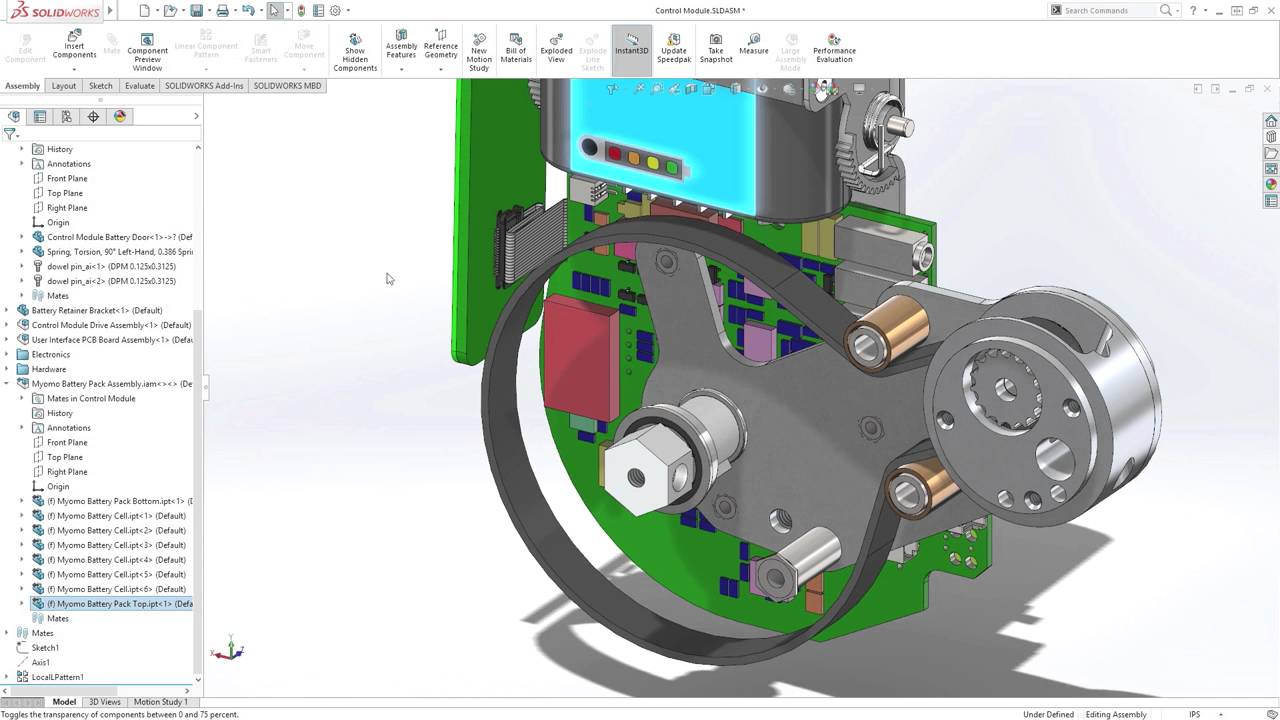The image size is (1280, 720).
Task: Expand the Hardware folder
Action: click(x=7, y=369)
